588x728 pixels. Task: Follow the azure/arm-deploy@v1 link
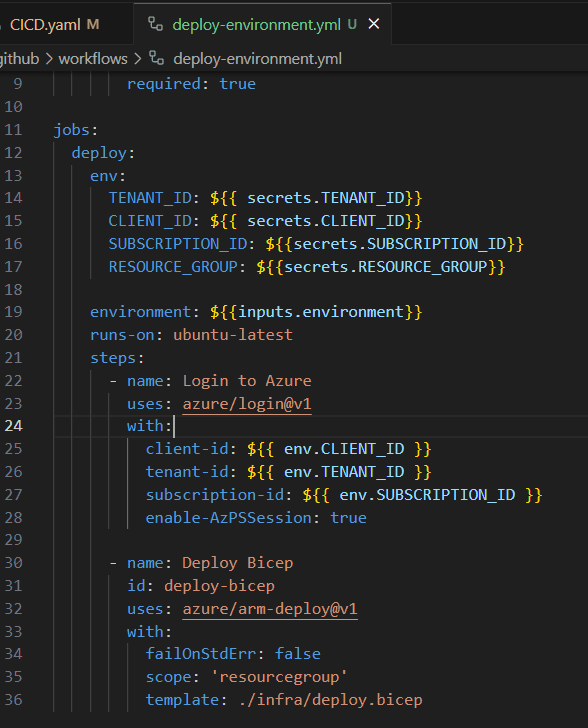coord(270,608)
